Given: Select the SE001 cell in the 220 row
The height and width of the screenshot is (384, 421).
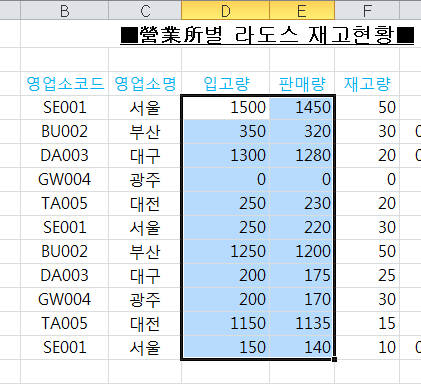Looking at the screenshot, I should click(x=65, y=228).
